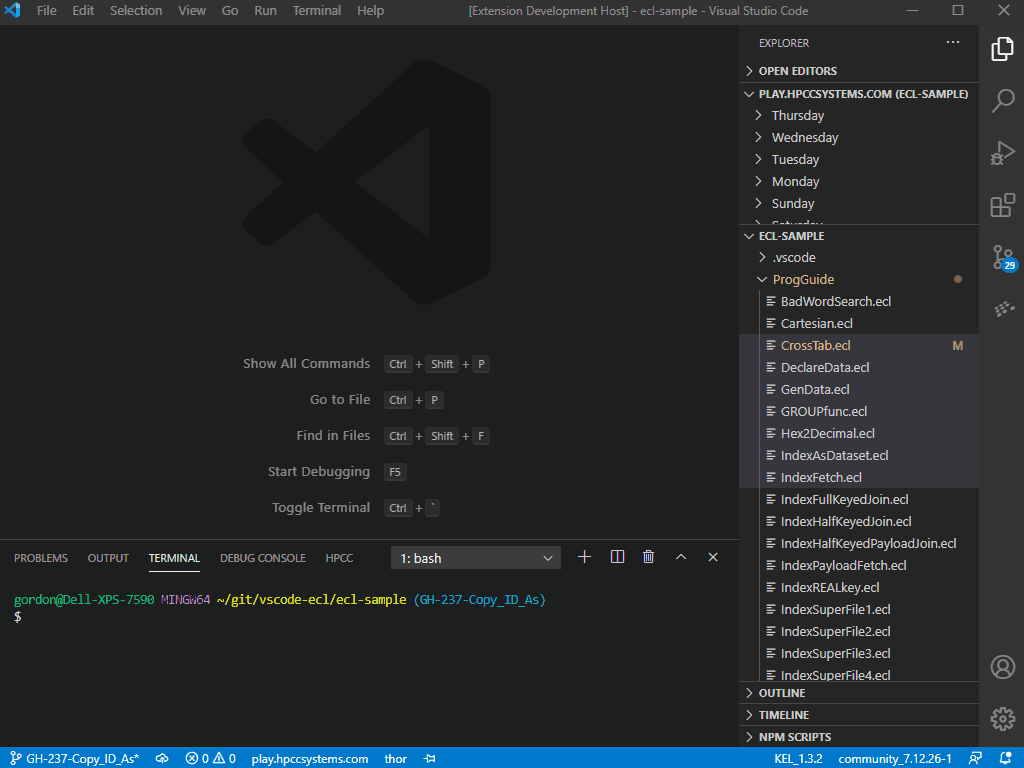Open the Search view in activity bar
This screenshot has width=1024, height=768.
(x=1002, y=101)
